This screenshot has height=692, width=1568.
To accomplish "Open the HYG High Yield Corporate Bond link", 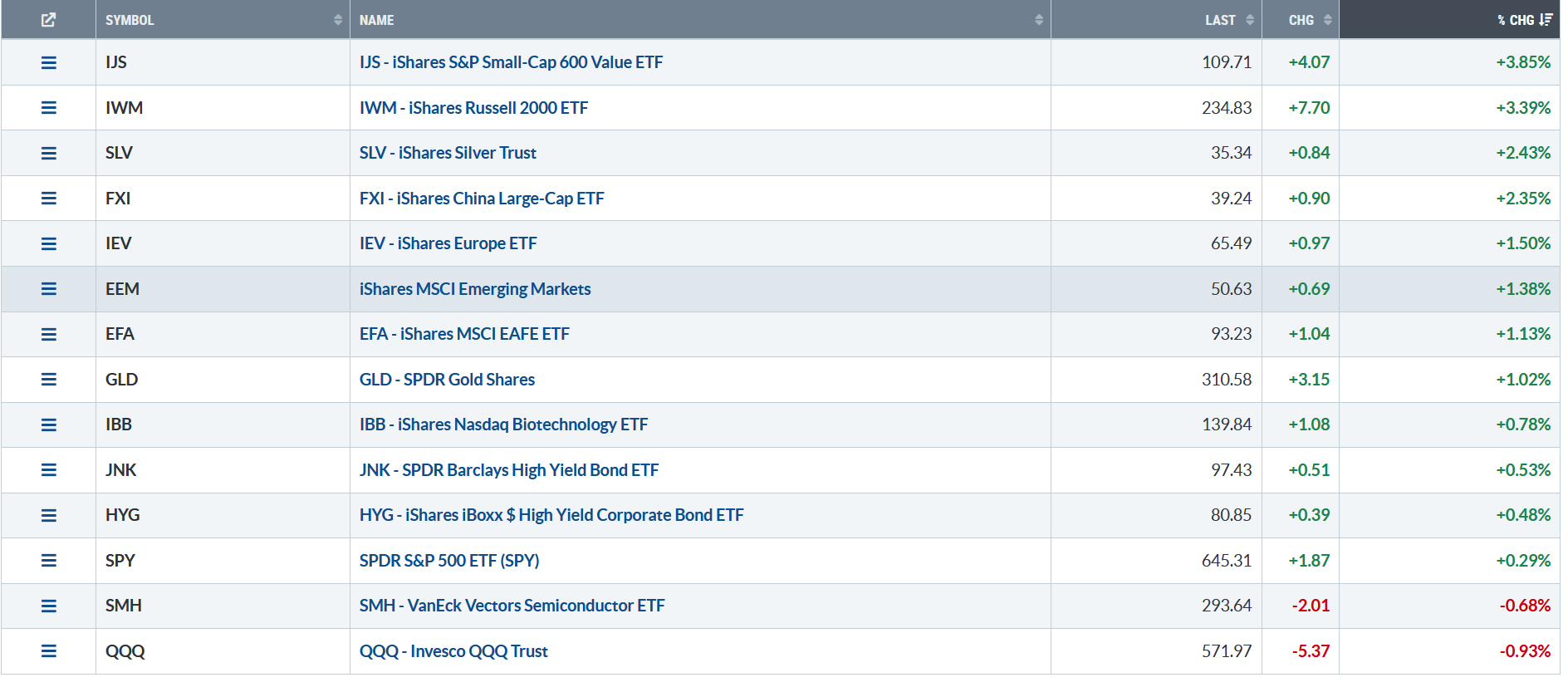I will click(x=551, y=515).
